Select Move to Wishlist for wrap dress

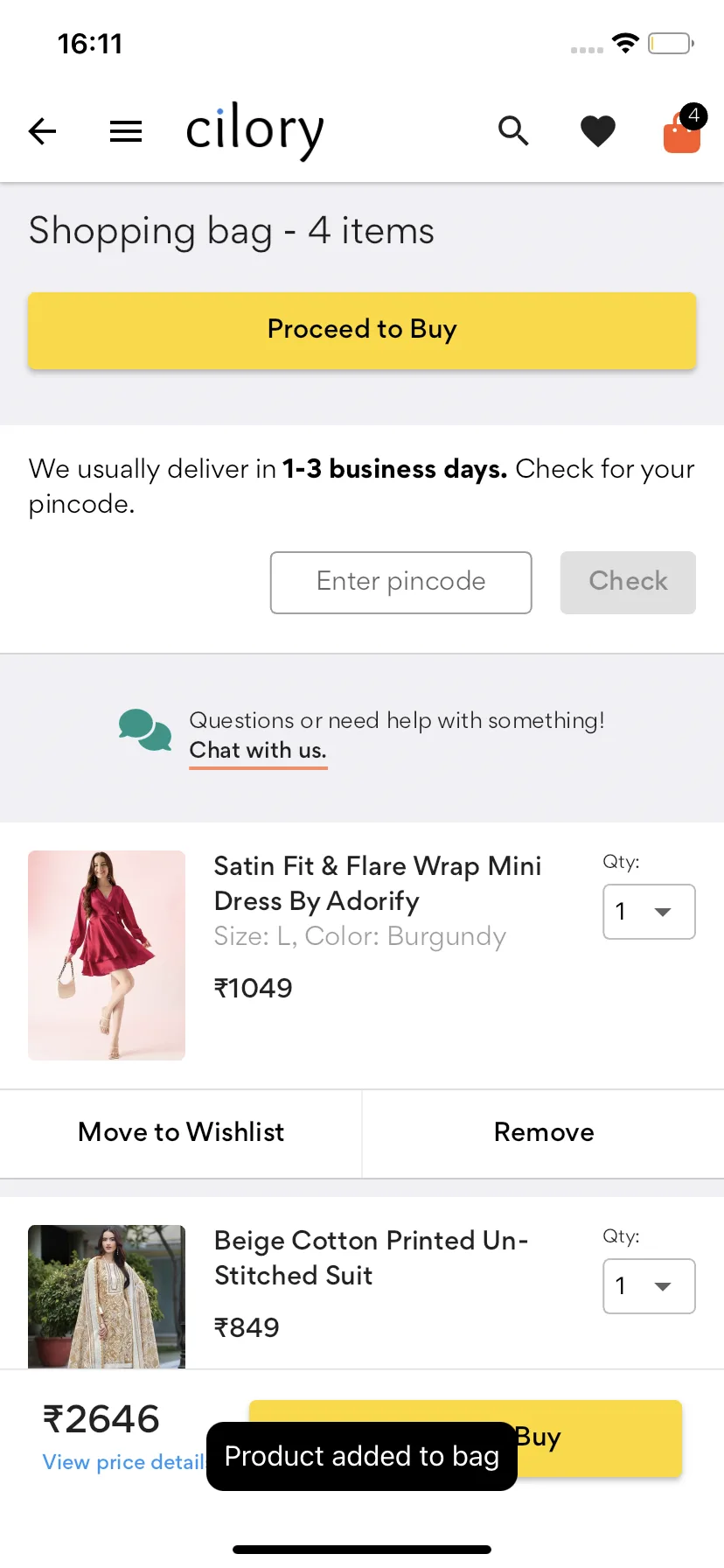click(181, 1132)
